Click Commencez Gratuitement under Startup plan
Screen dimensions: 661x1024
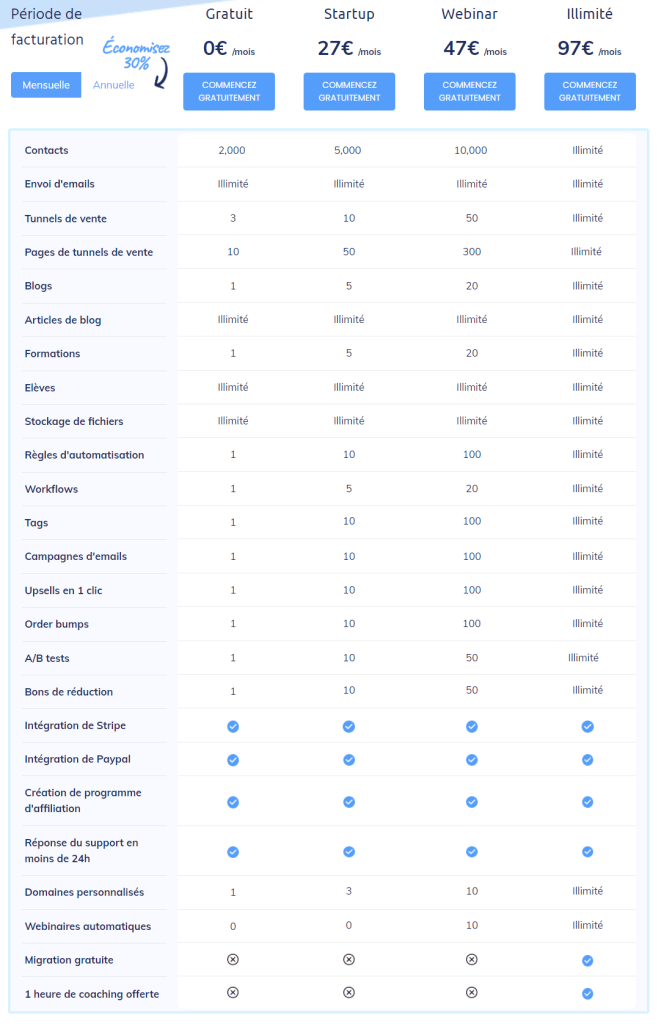[x=349, y=91]
